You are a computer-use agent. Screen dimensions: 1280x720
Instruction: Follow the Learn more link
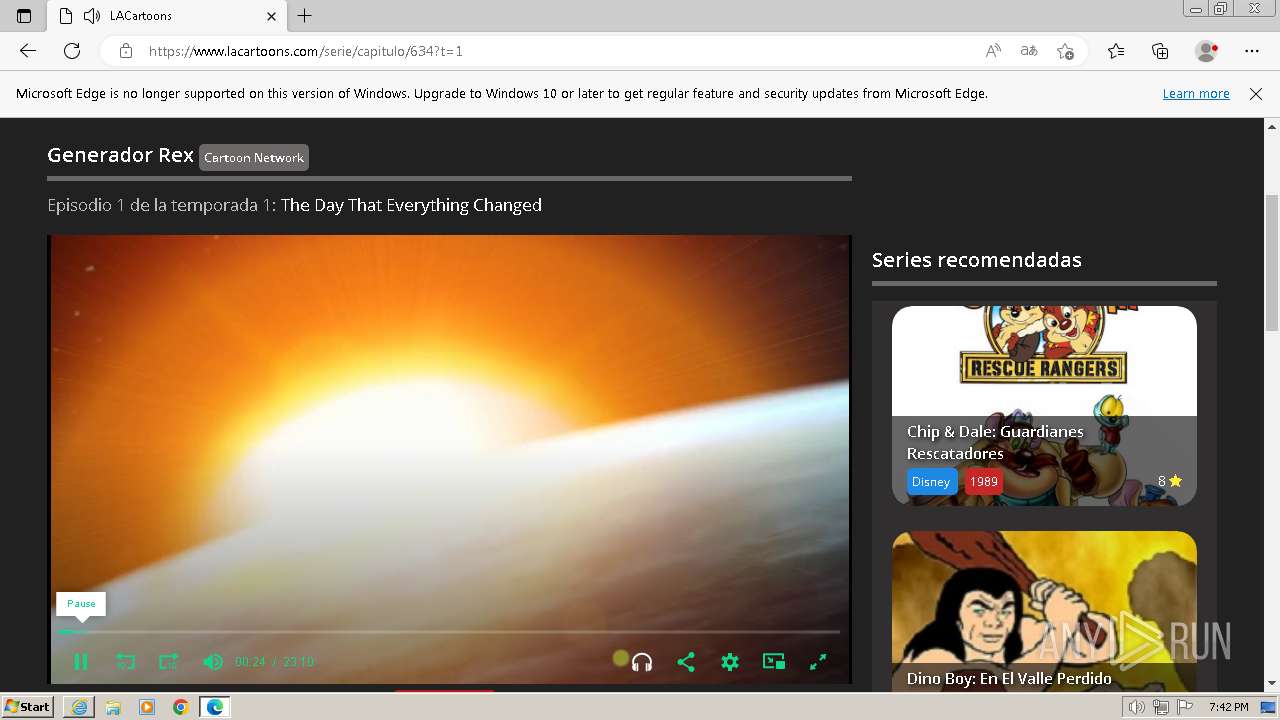coord(1196,94)
